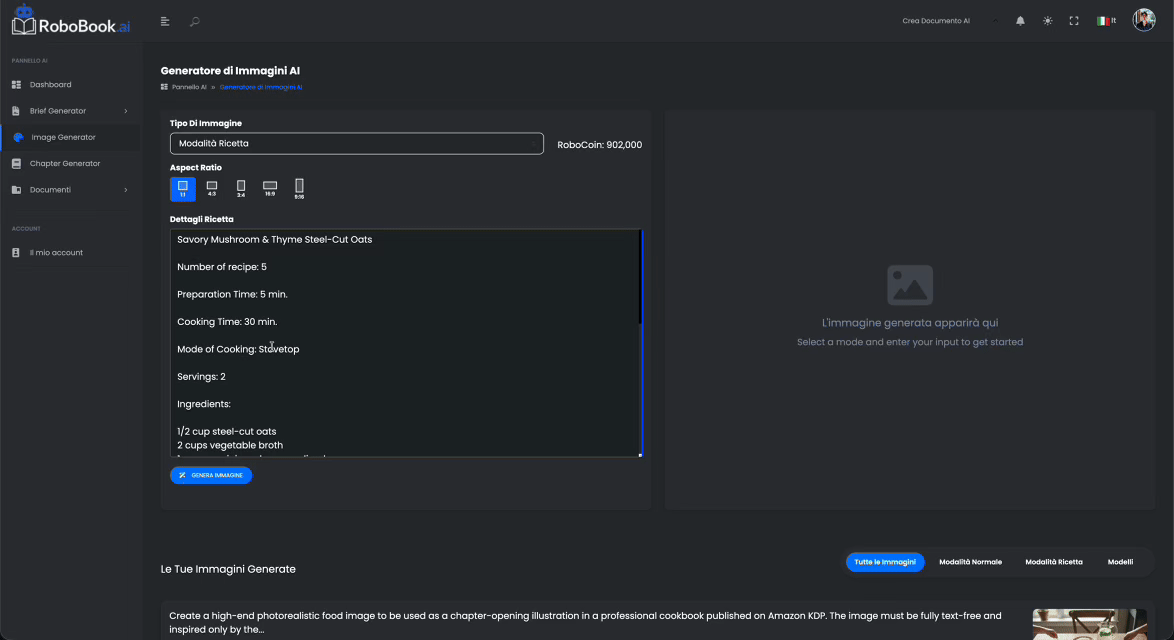Click the hamburger menu icon in header
This screenshot has width=1174, height=640.
coord(165,21)
